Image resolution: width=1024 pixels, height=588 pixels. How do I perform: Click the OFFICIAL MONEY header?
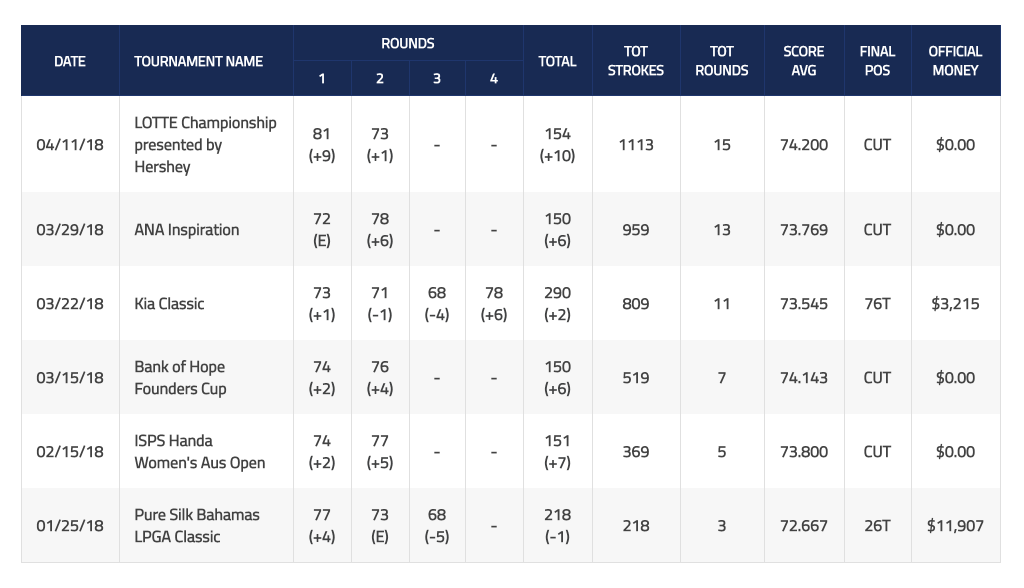coord(955,61)
